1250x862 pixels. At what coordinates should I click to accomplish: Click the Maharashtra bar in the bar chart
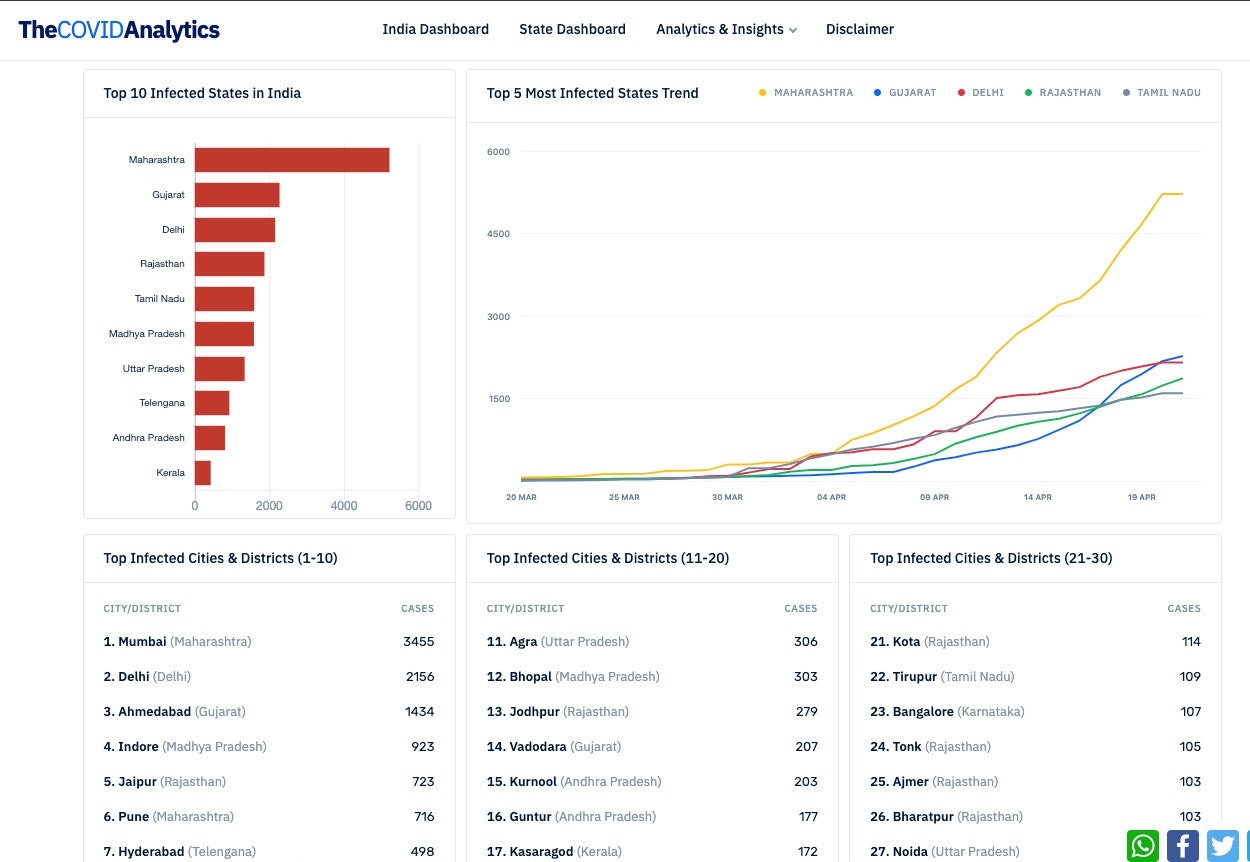click(x=290, y=159)
